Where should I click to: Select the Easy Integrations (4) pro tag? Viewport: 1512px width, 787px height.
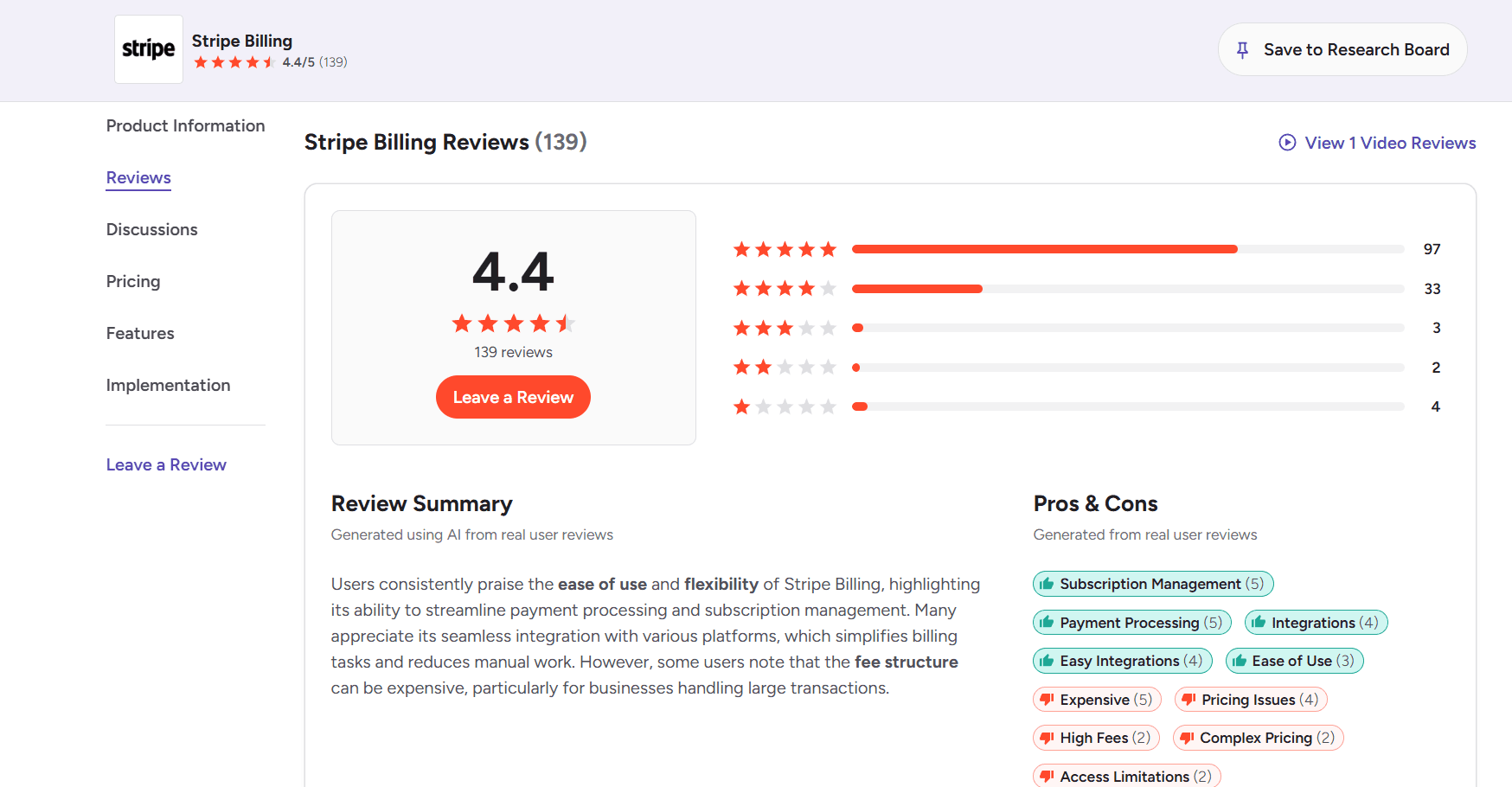(1123, 661)
